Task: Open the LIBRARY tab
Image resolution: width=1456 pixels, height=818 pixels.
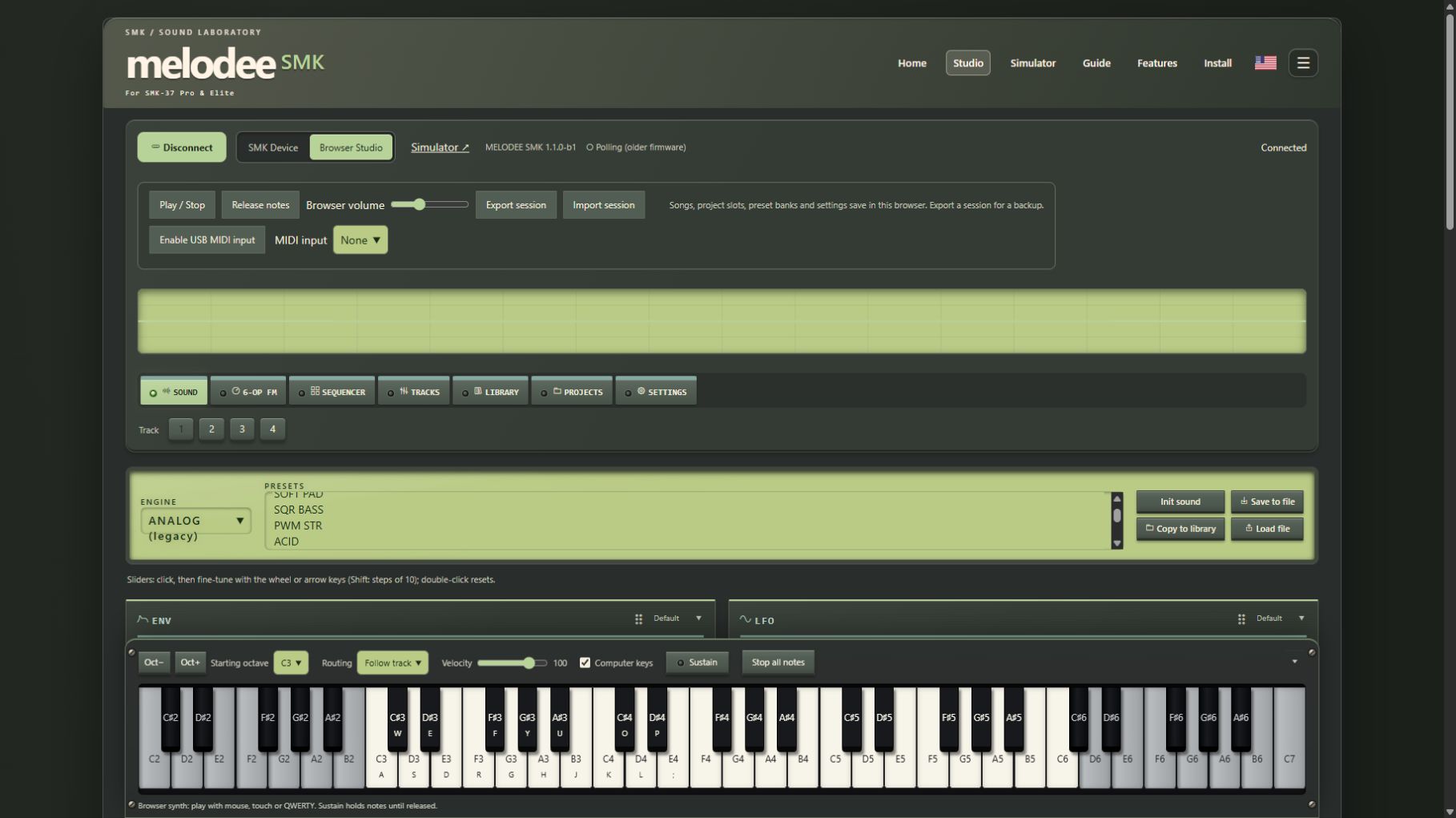Action: click(490, 392)
